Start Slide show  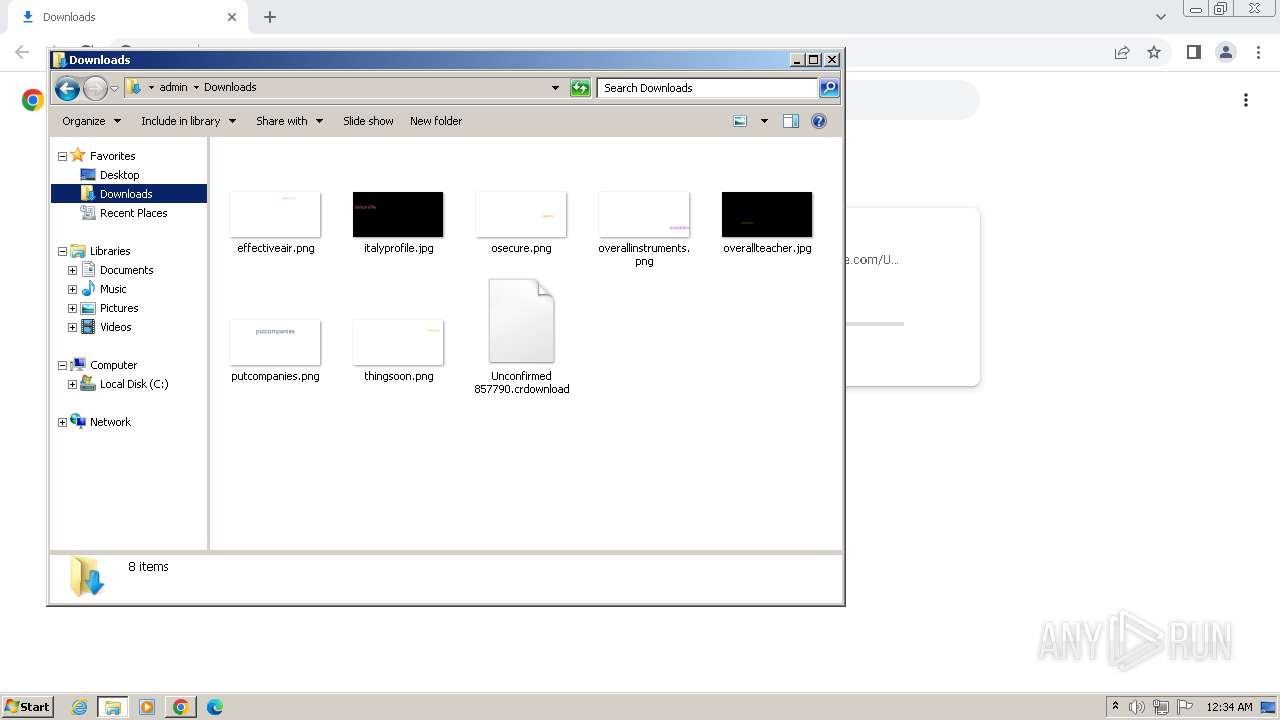pos(368,121)
